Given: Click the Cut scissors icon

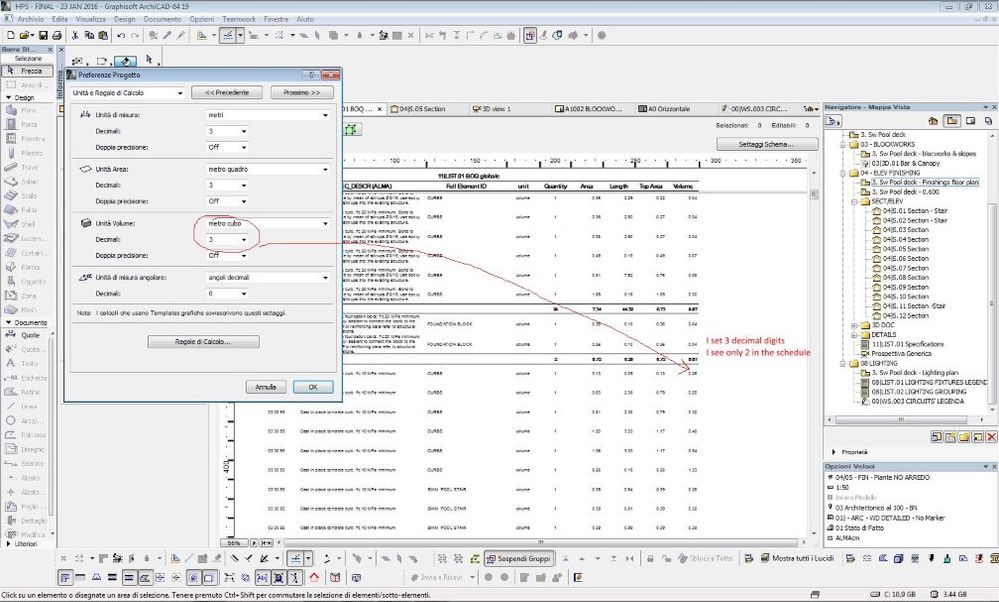Looking at the screenshot, I should point(75,36).
